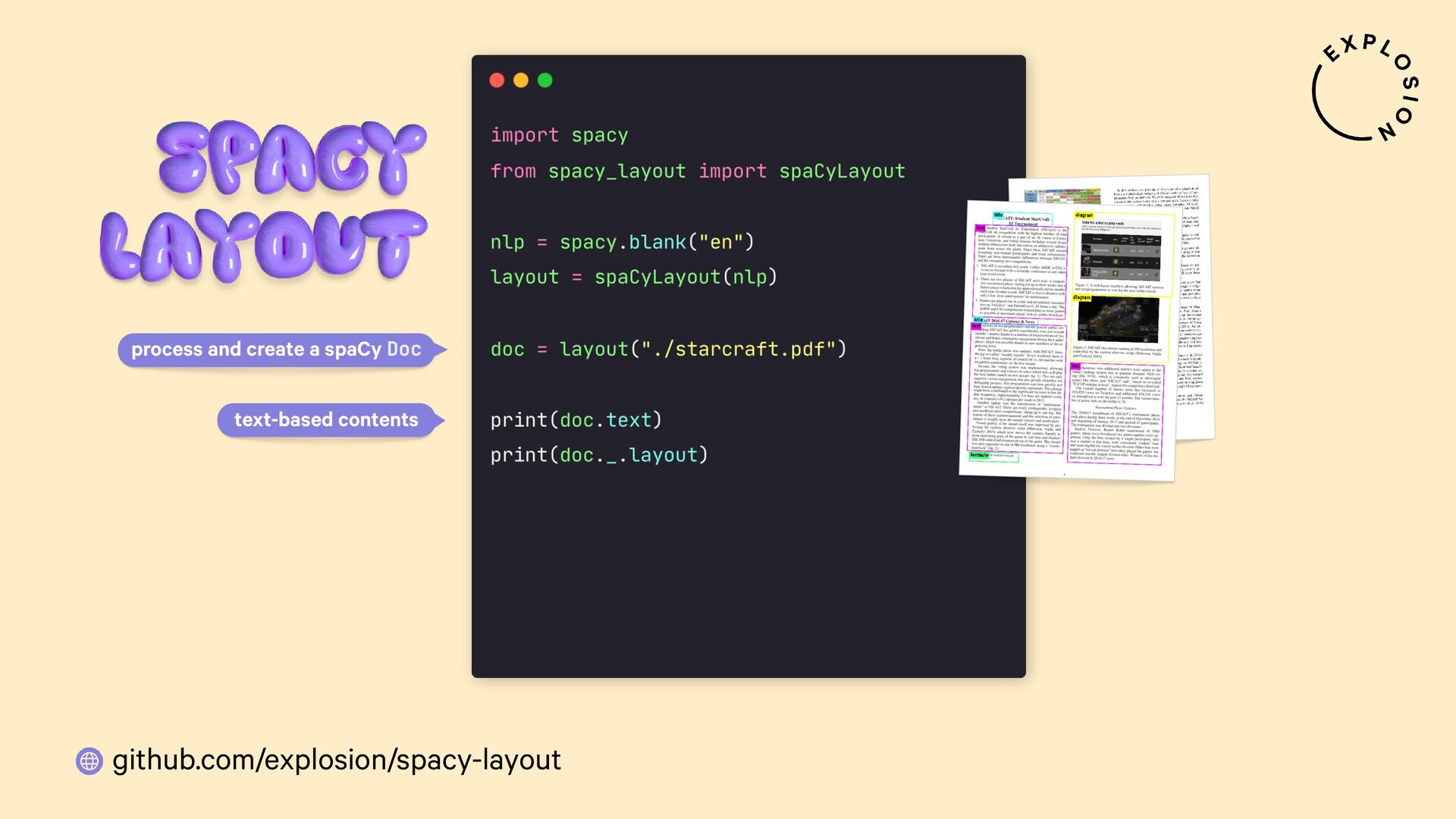Click the layout = spaCyLayout(nlp) line
Screen dimensions: 1456x819
(x=633, y=278)
